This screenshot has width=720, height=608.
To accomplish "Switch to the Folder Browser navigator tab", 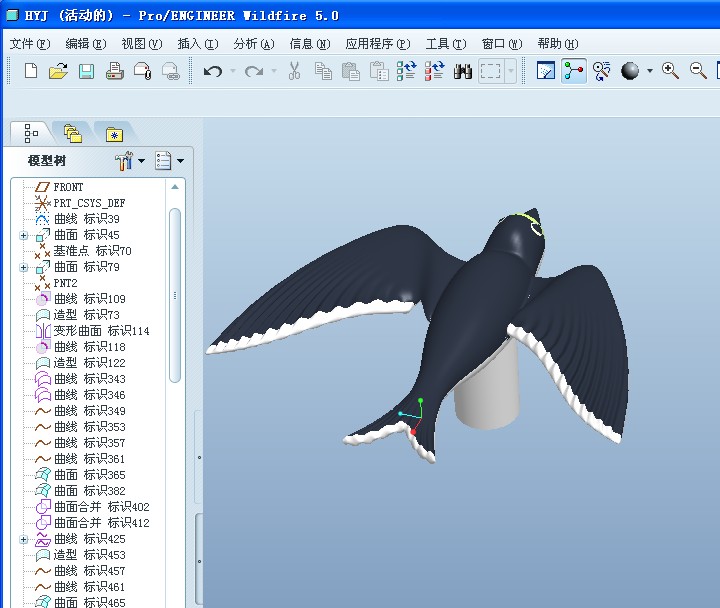I will (73, 134).
